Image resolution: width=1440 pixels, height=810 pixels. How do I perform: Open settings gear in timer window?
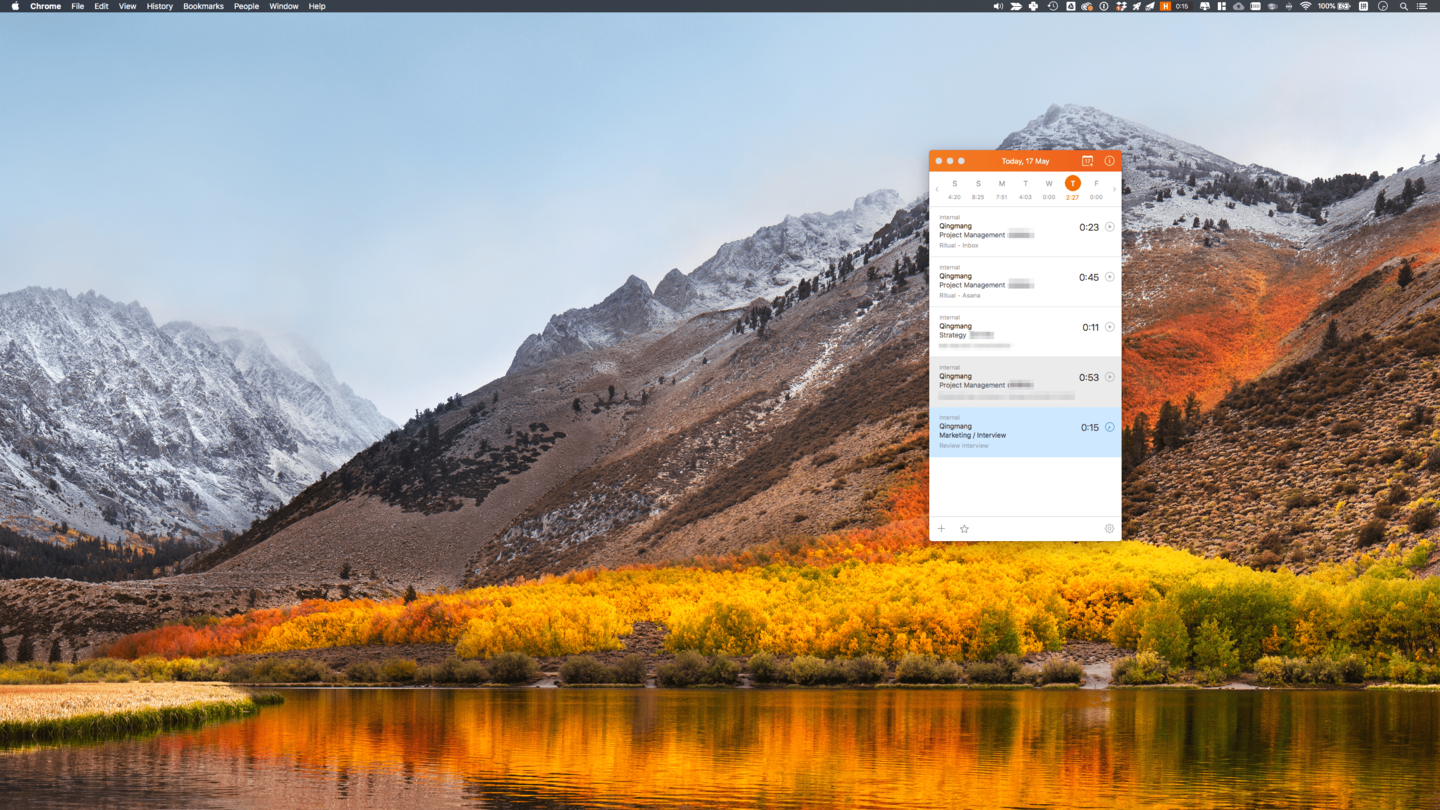tap(1109, 529)
